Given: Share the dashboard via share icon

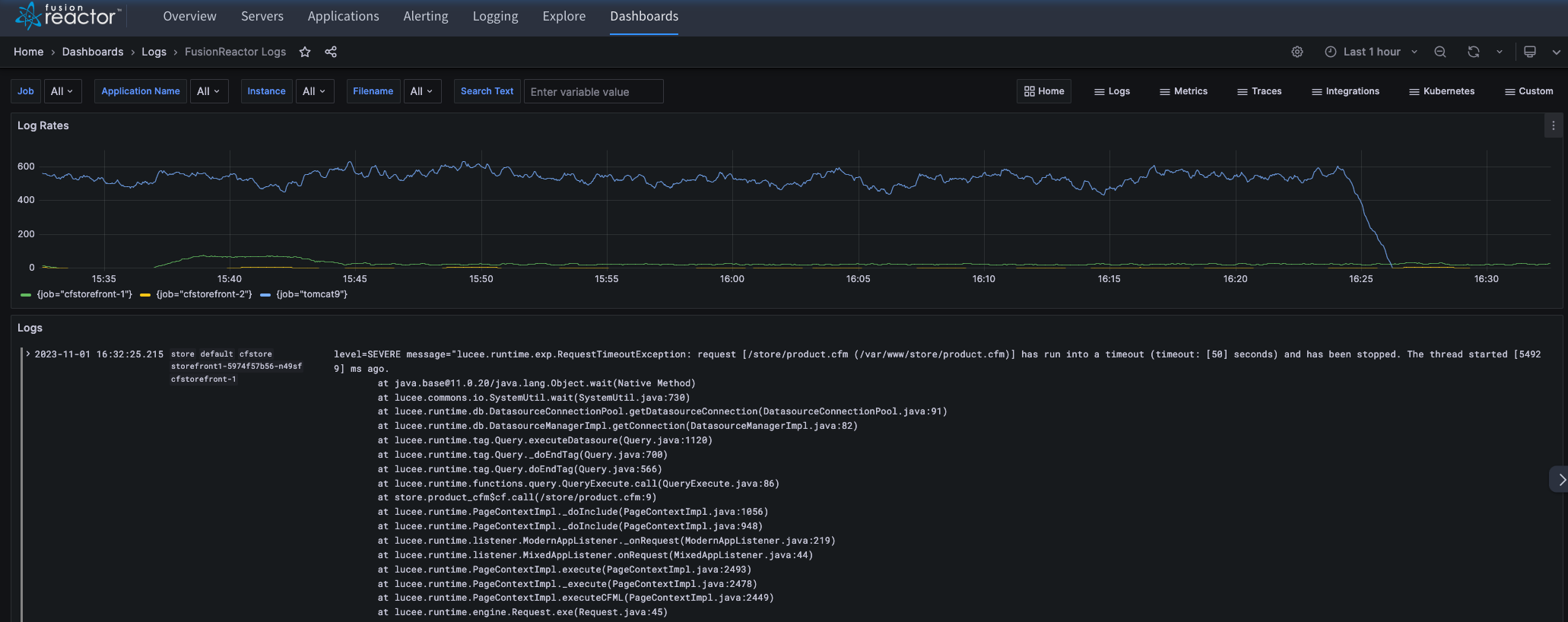Looking at the screenshot, I should pos(331,52).
